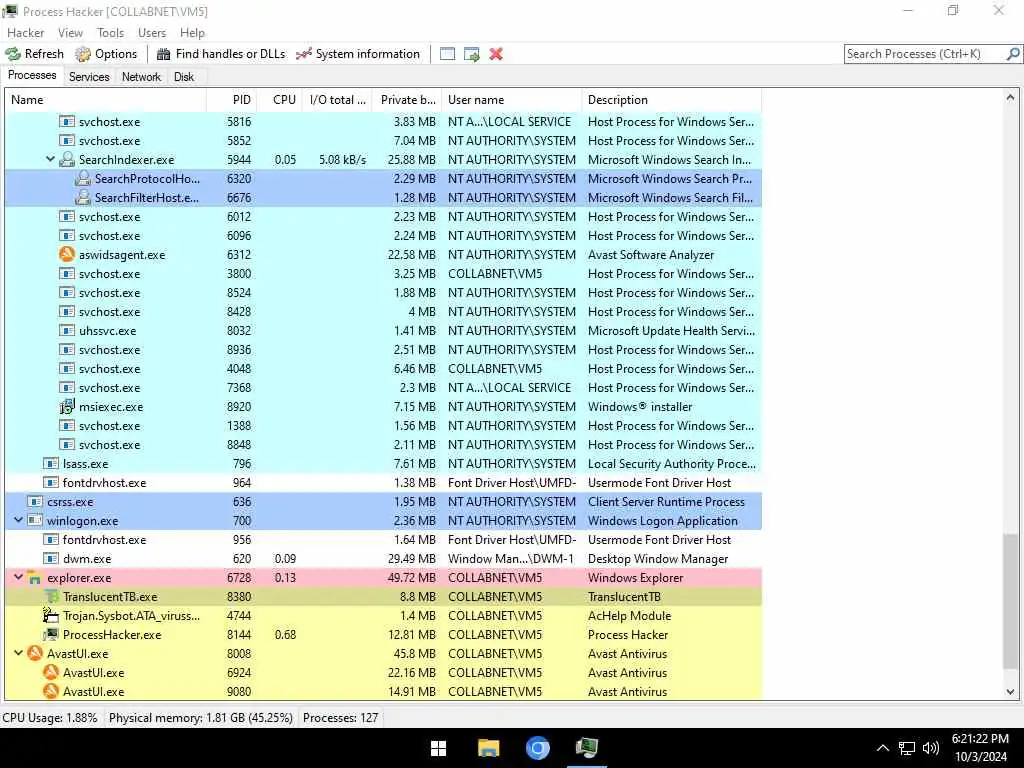Click the find window toolbar icon
The image size is (1024, 768).
447,54
